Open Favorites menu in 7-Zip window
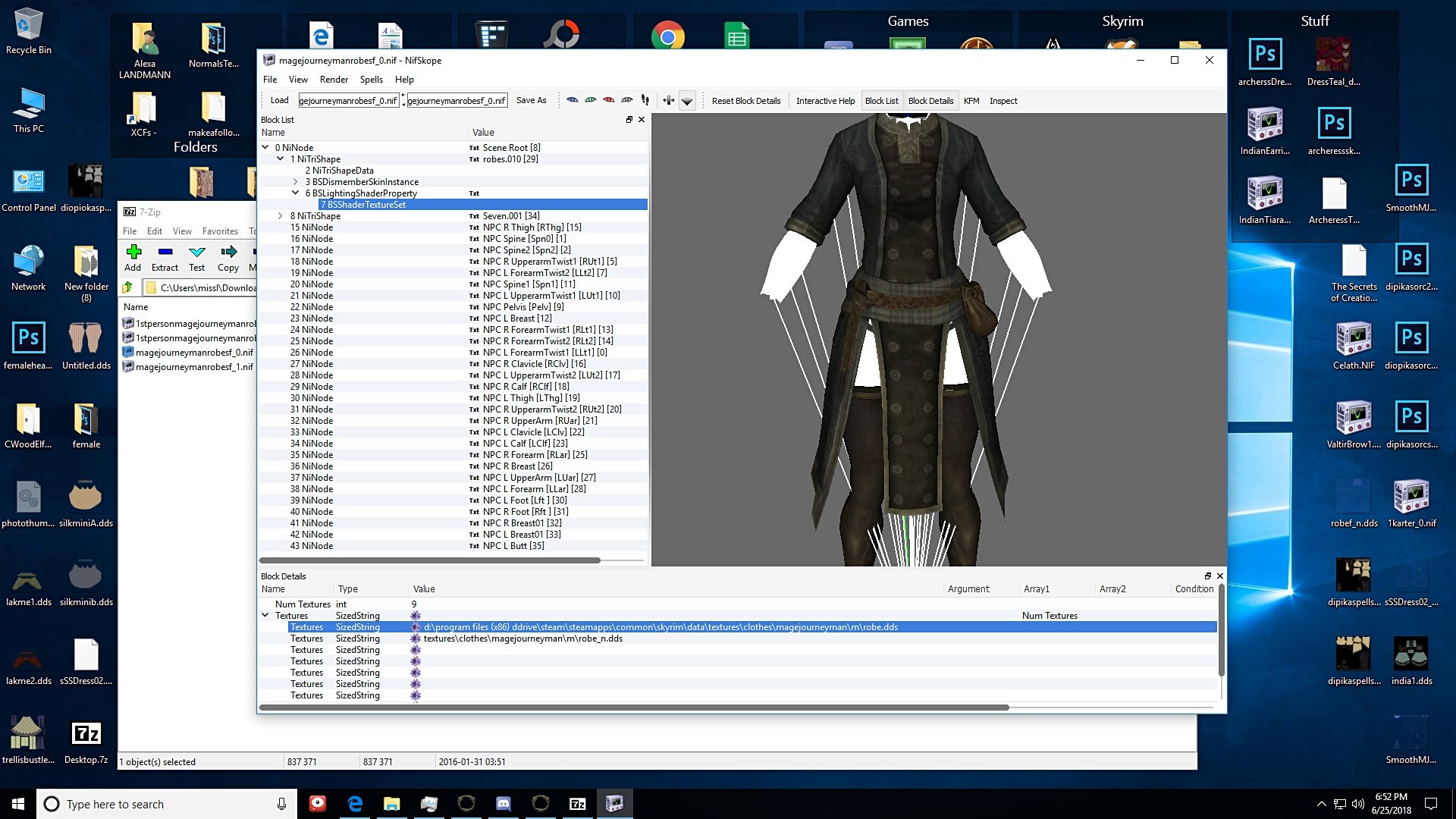The image size is (1456, 819). [x=220, y=231]
